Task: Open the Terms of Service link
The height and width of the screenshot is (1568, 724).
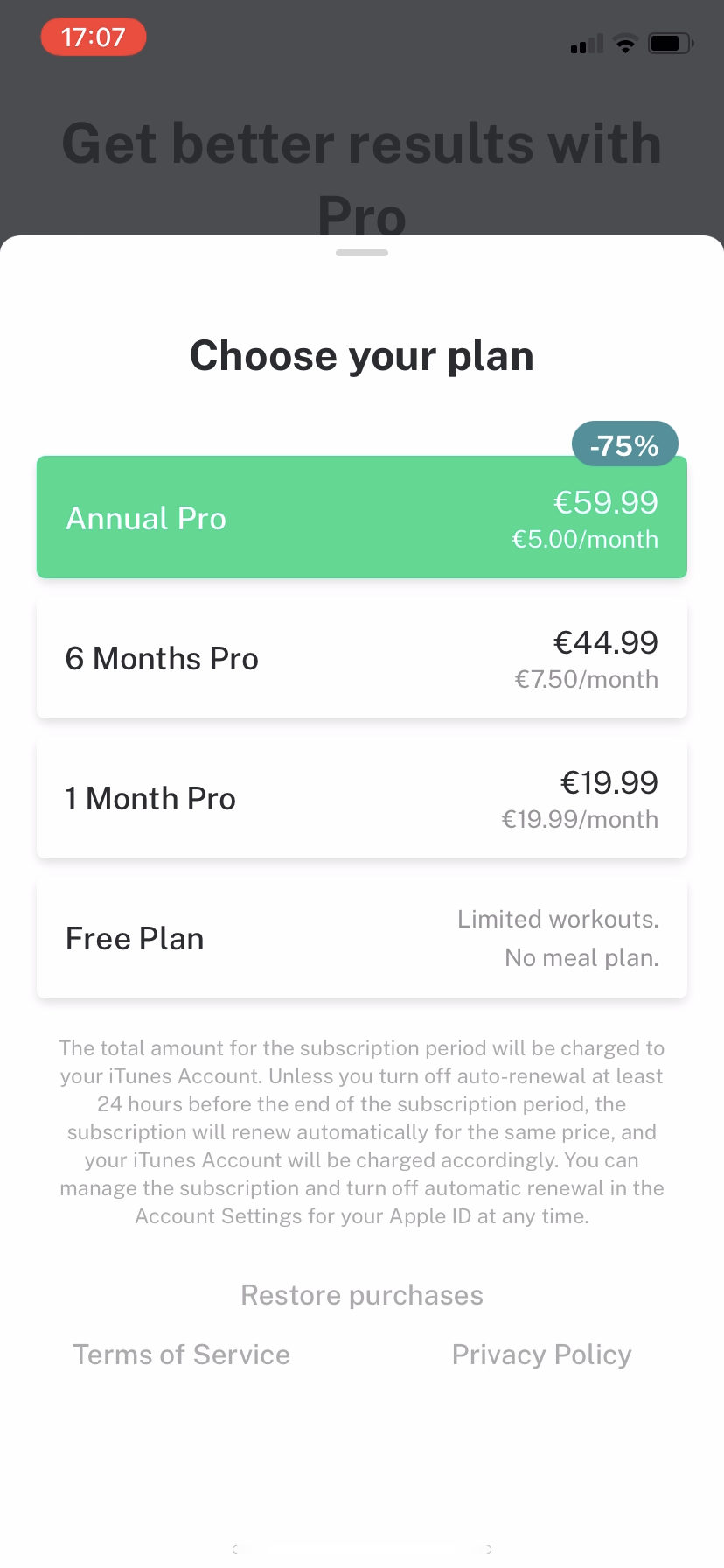Action: (x=181, y=1354)
